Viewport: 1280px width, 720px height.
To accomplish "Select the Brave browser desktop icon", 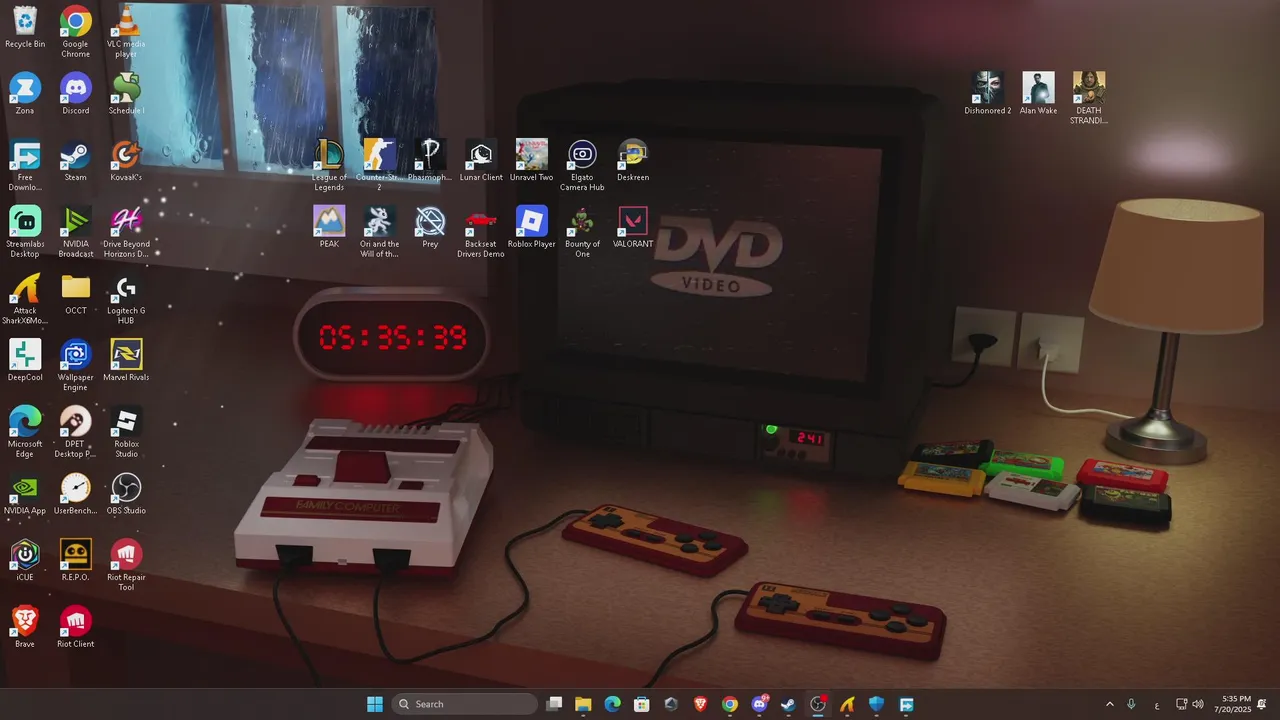I will coord(25,628).
